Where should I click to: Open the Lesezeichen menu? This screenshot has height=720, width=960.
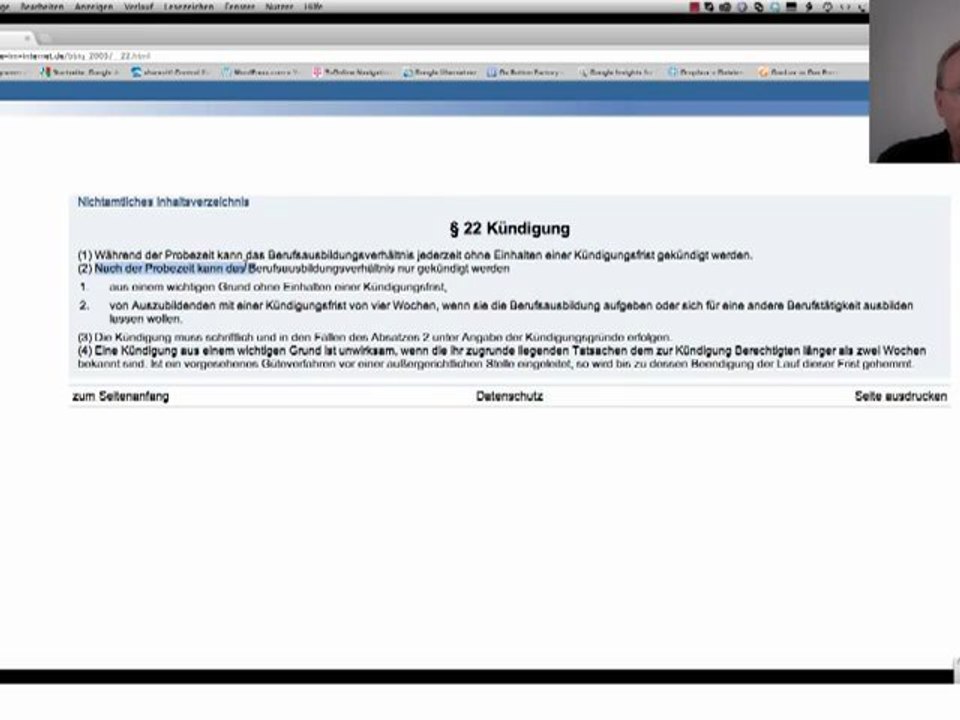(x=189, y=7)
